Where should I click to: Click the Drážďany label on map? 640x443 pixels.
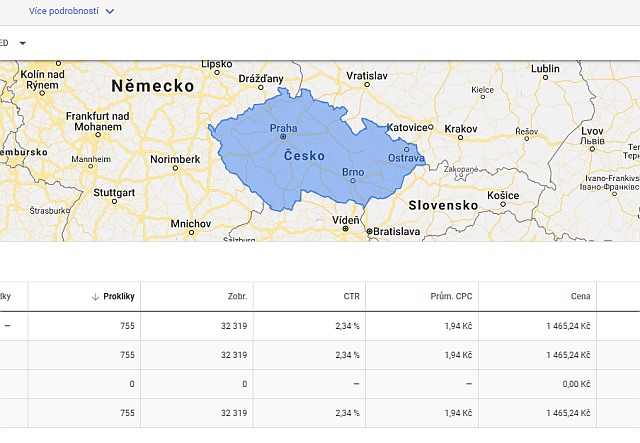261,78
